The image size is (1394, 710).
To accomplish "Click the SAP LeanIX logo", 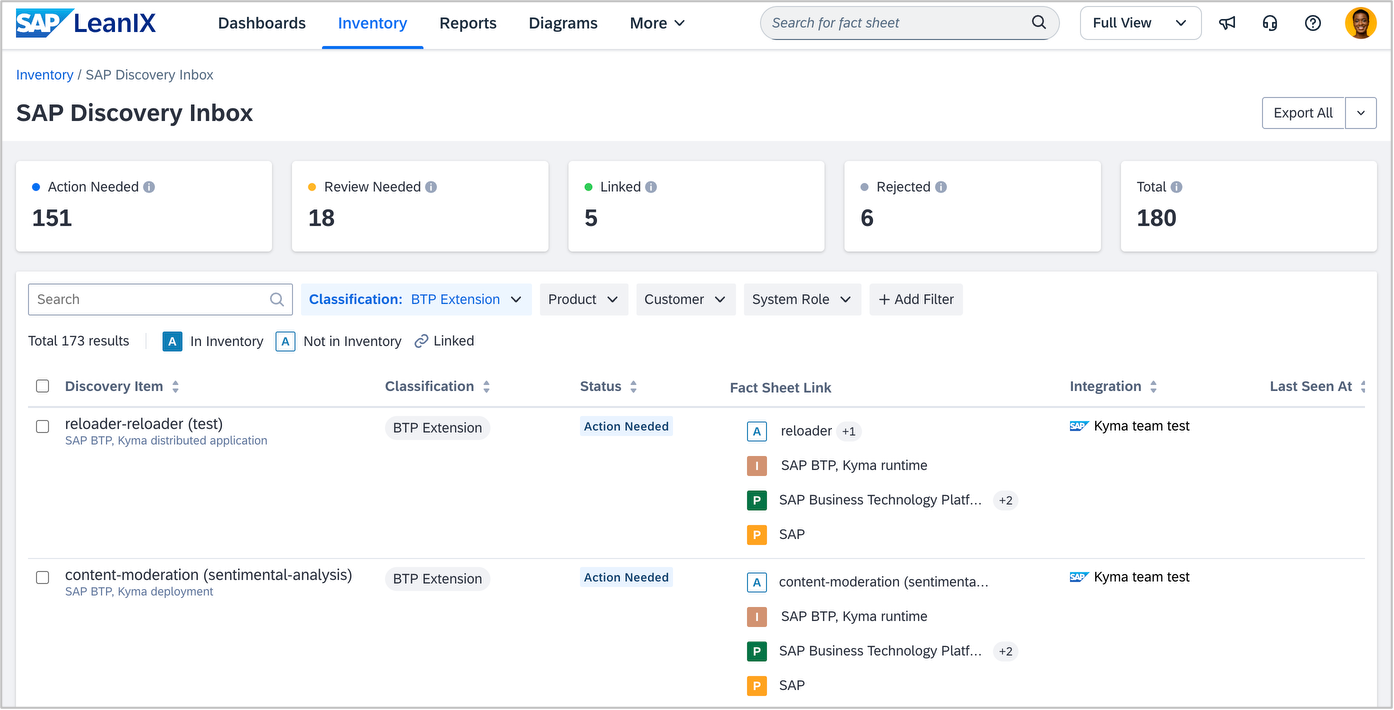I will pos(86,23).
